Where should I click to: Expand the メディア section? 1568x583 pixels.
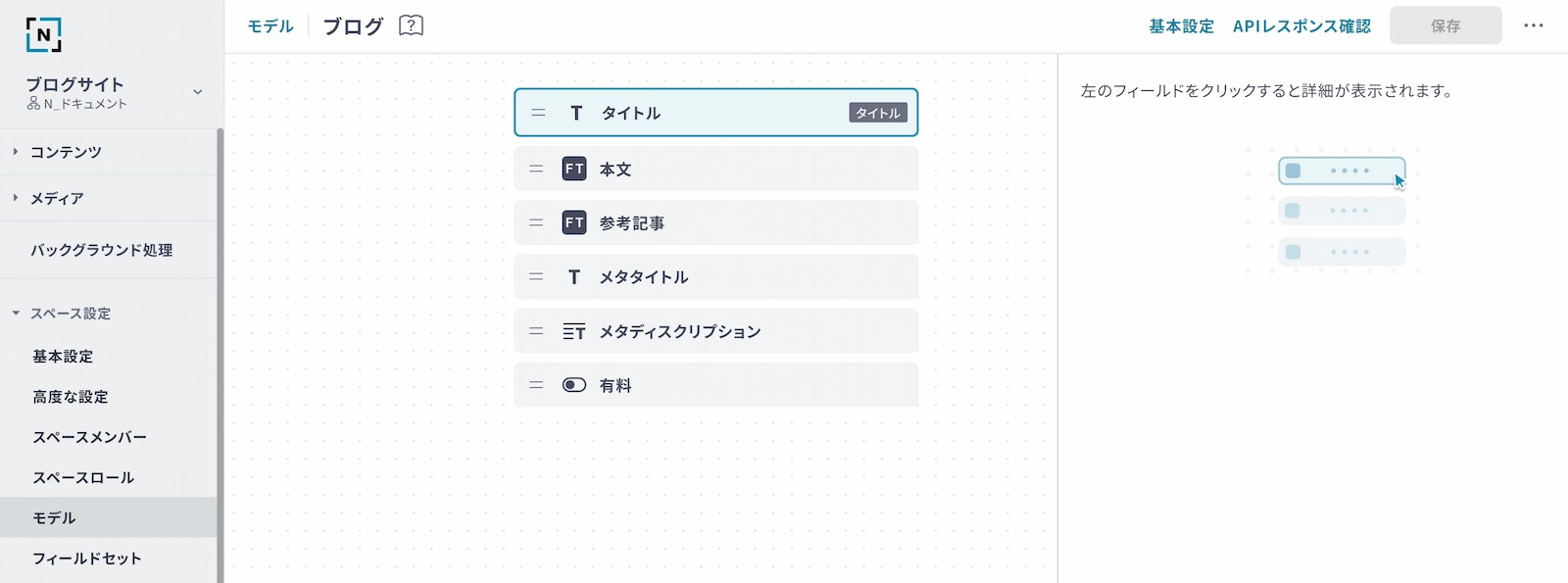point(16,198)
